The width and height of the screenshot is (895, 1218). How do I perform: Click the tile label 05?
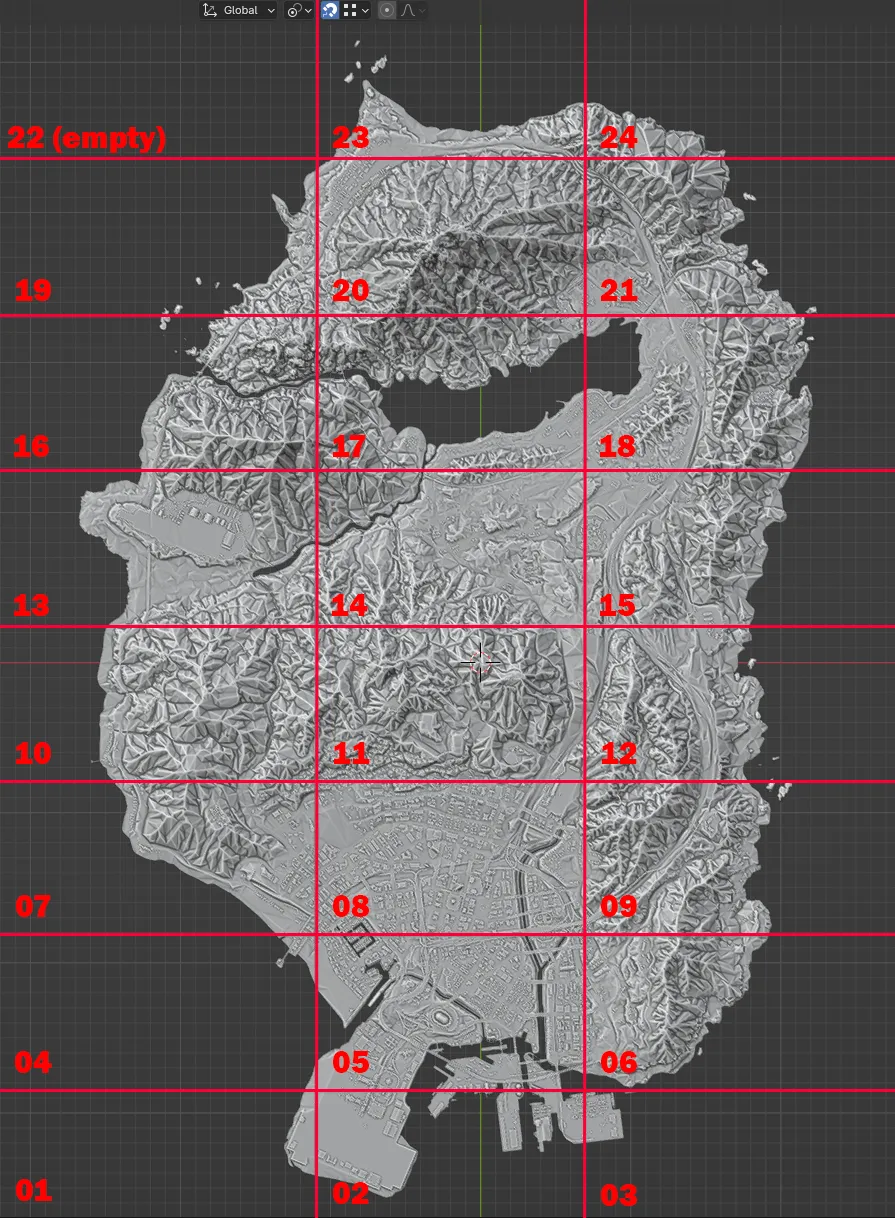pos(351,1062)
